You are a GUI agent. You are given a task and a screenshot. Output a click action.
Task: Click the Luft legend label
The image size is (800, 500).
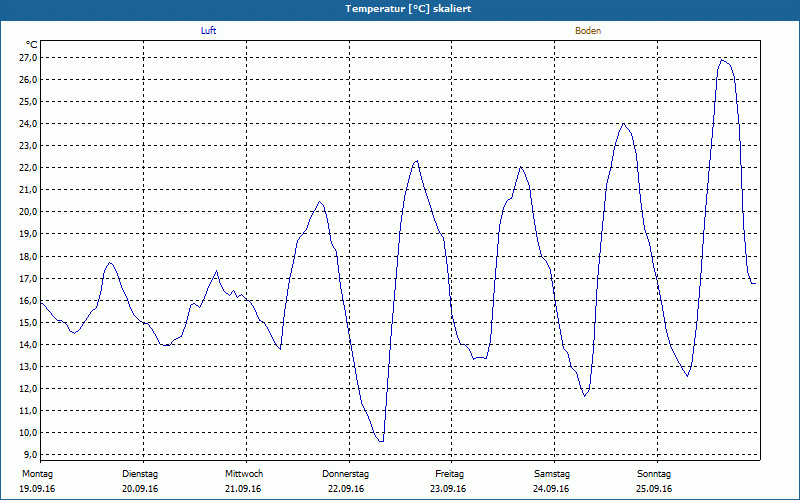208,31
